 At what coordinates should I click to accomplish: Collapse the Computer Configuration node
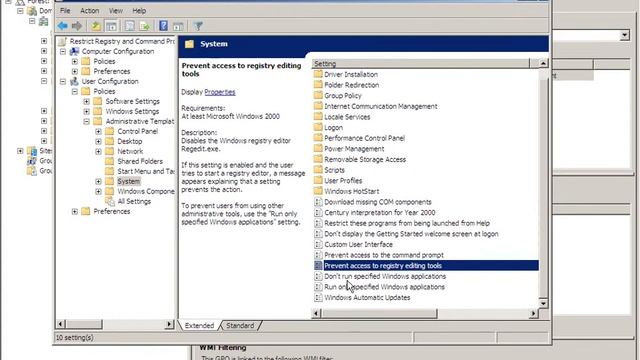click(63, 51)
